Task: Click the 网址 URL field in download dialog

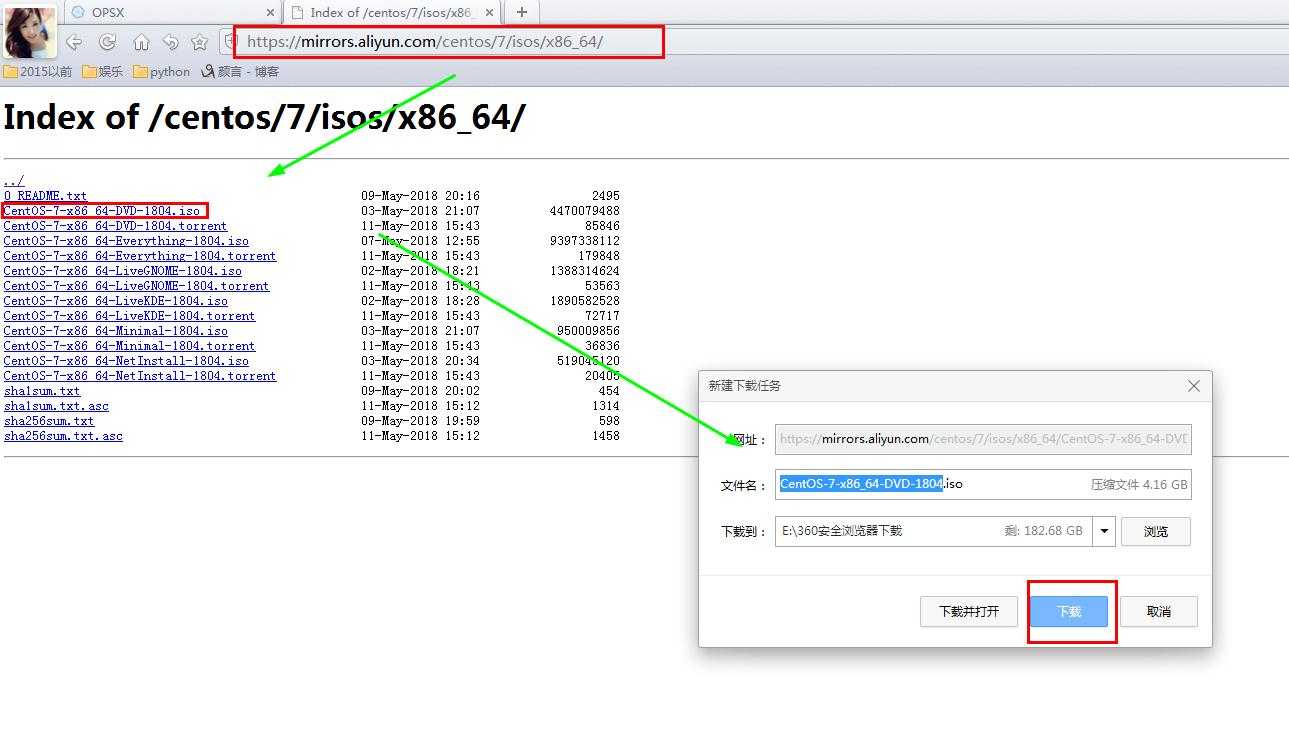Action: (x=983, y=439)
